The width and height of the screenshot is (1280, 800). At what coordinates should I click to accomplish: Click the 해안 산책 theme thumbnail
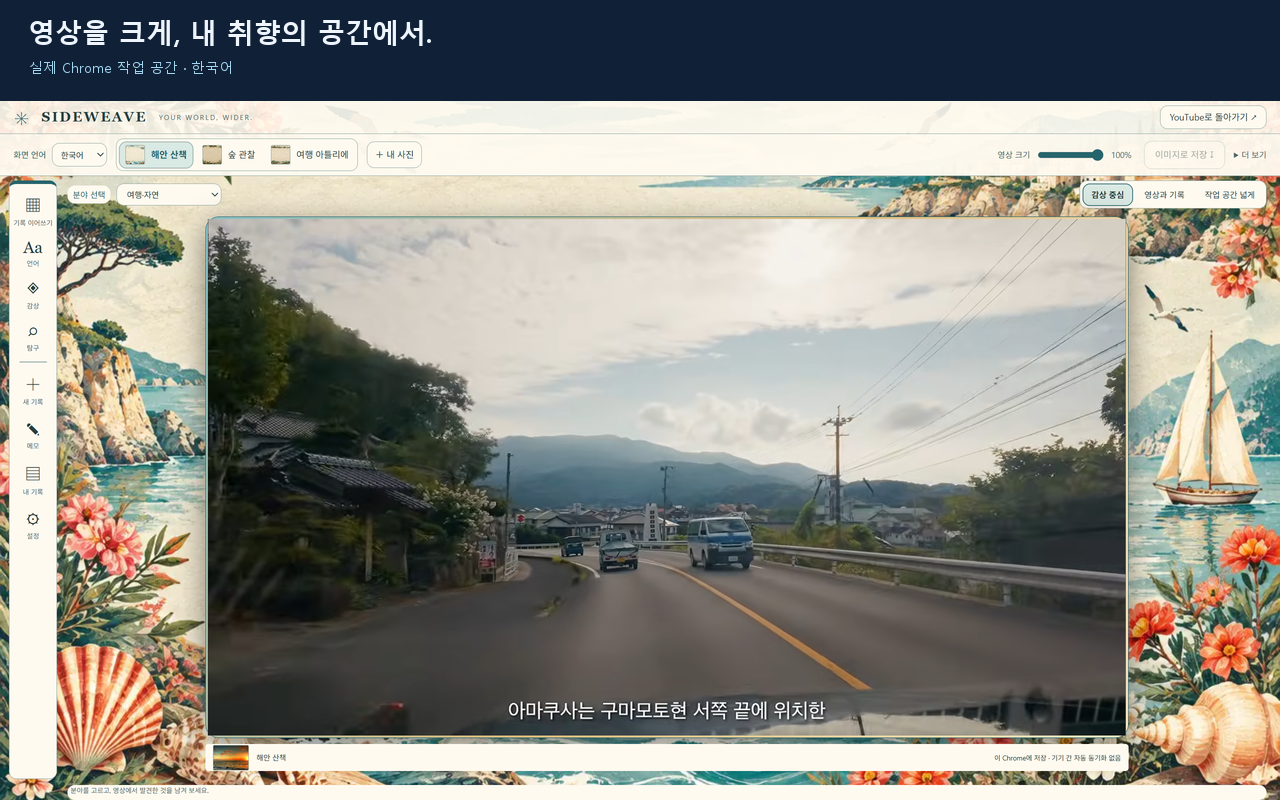pyautogui.click(x=135, y=155)
